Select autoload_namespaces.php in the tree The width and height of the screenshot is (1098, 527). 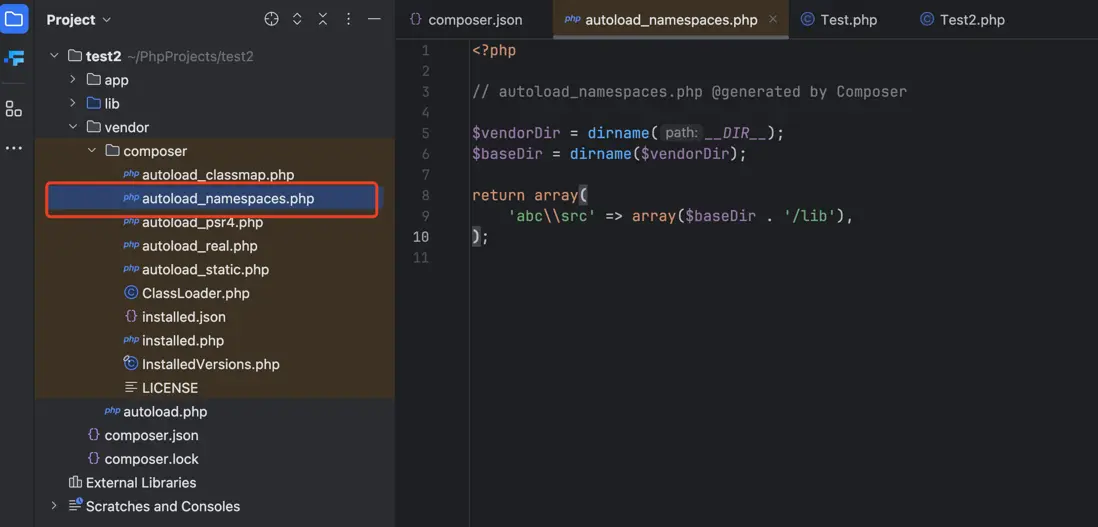[x=228, y=199]
